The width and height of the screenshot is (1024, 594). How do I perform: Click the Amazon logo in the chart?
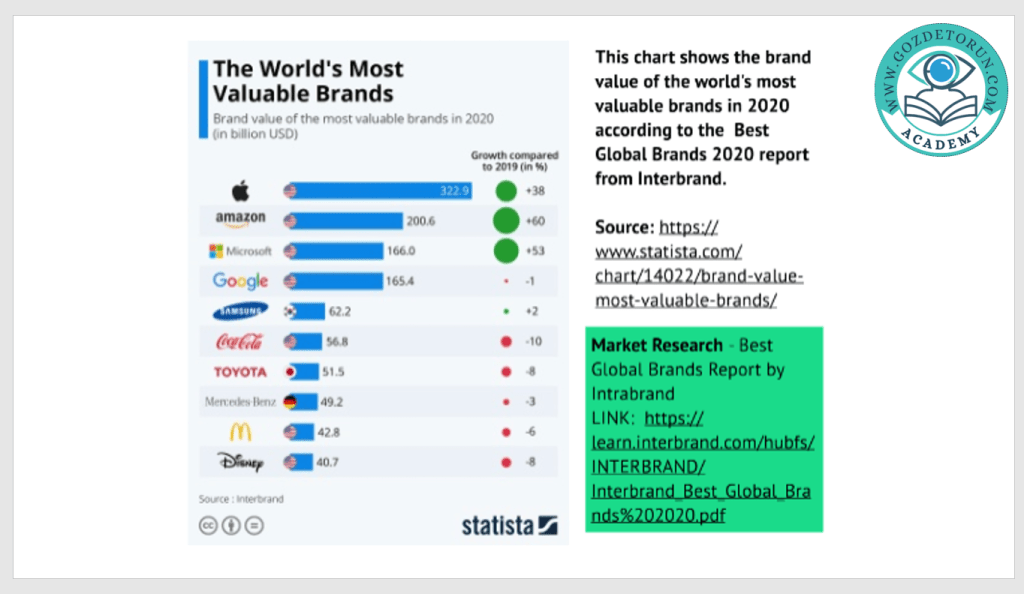(x=241, y=219)
